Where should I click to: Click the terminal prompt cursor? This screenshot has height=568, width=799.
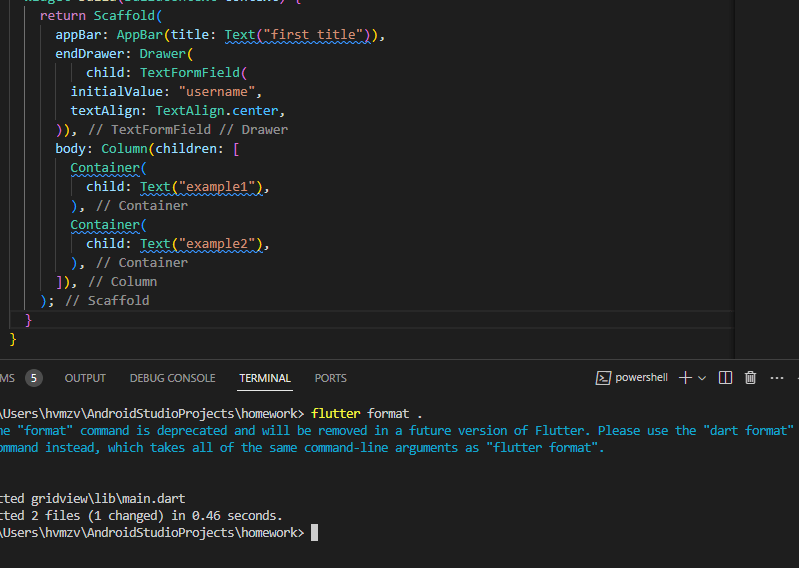coord(314,532)
